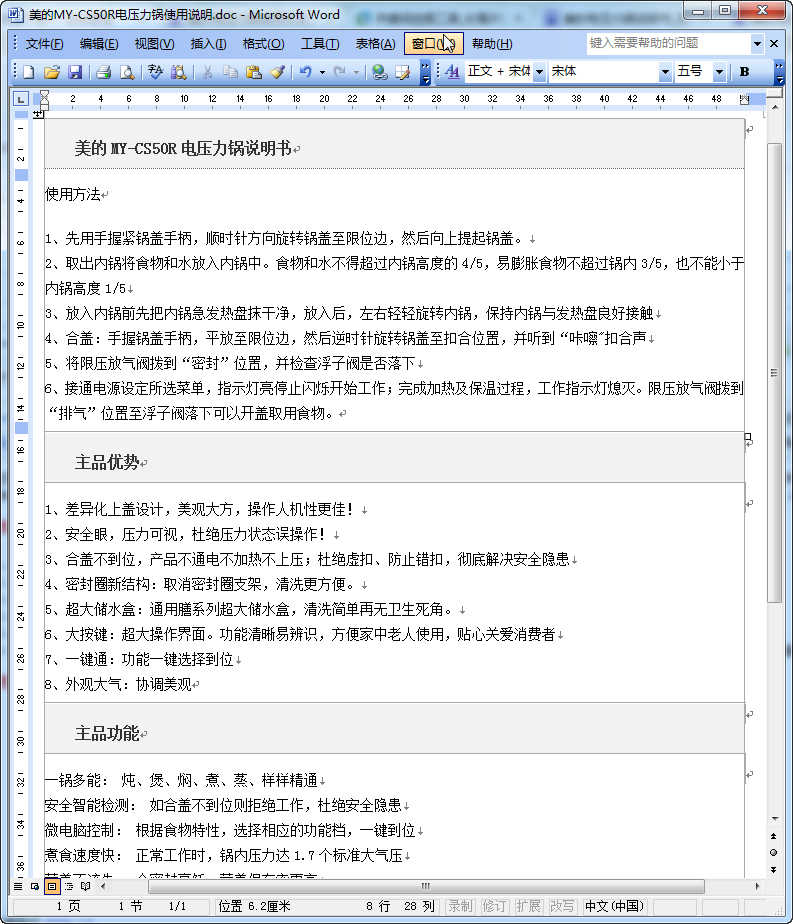Click the ruler tab selector box
The image size is (793, 924).
[x=21, y=98]
